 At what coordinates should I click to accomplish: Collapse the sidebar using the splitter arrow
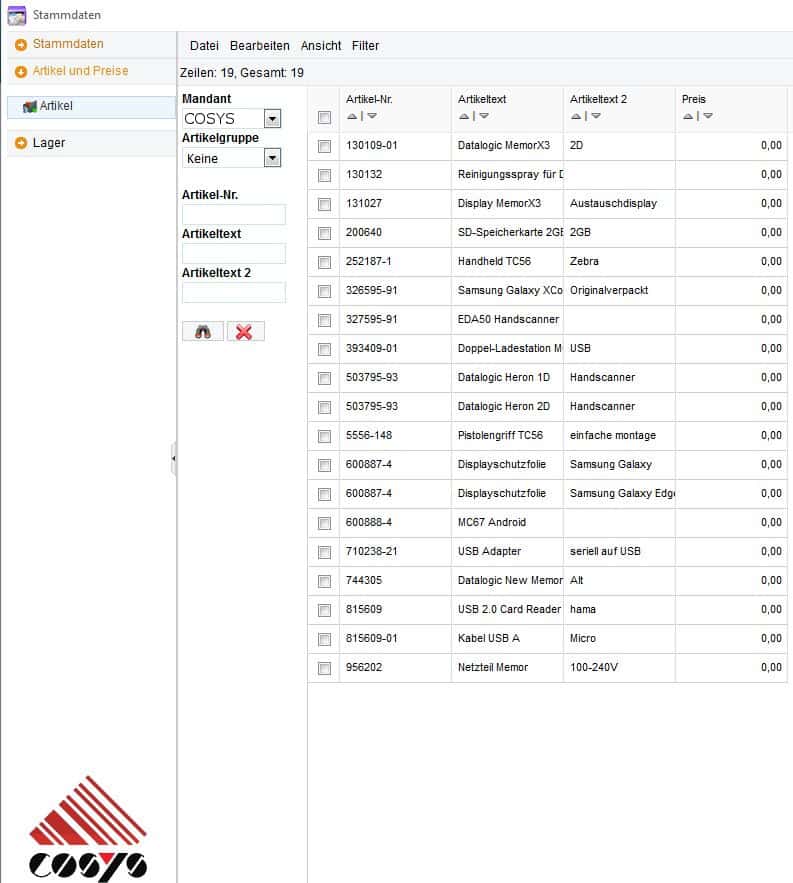[x=173, y=458]
